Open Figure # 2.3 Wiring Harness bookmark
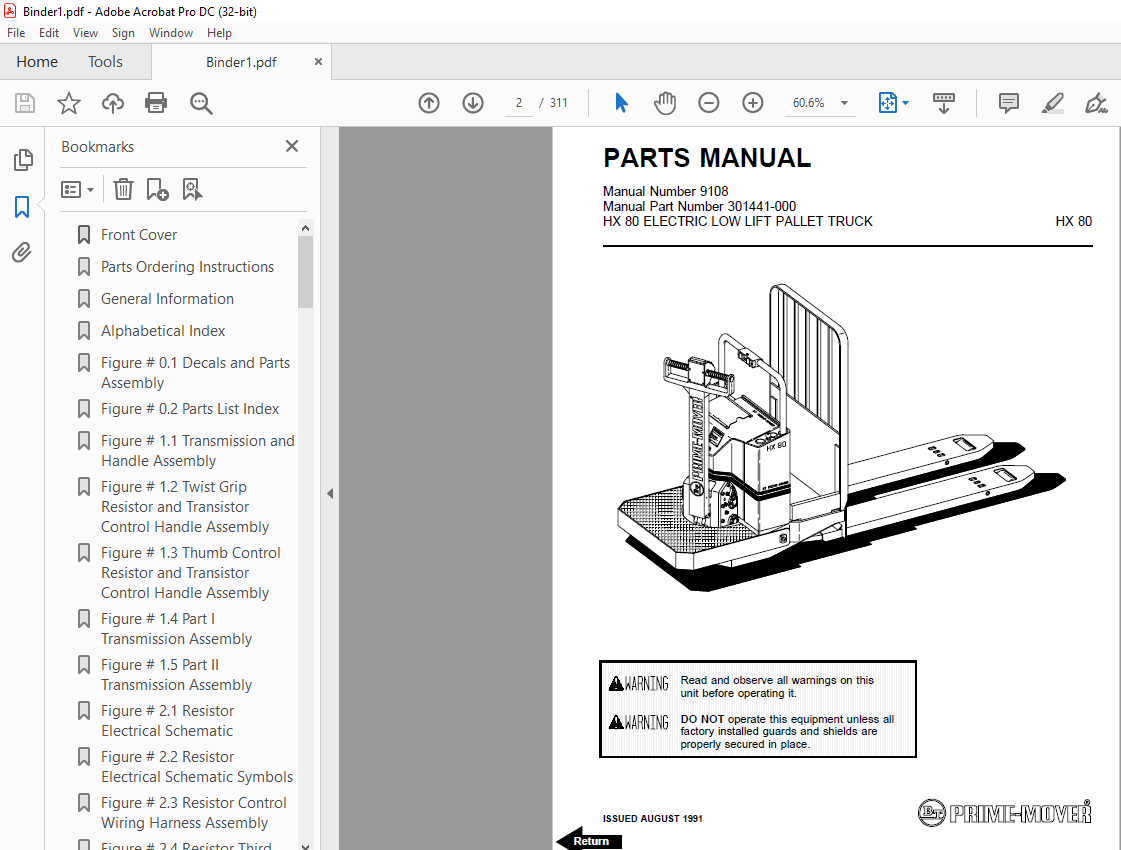Viewport: 1121px width, 850px height. (x=194, y=813)
